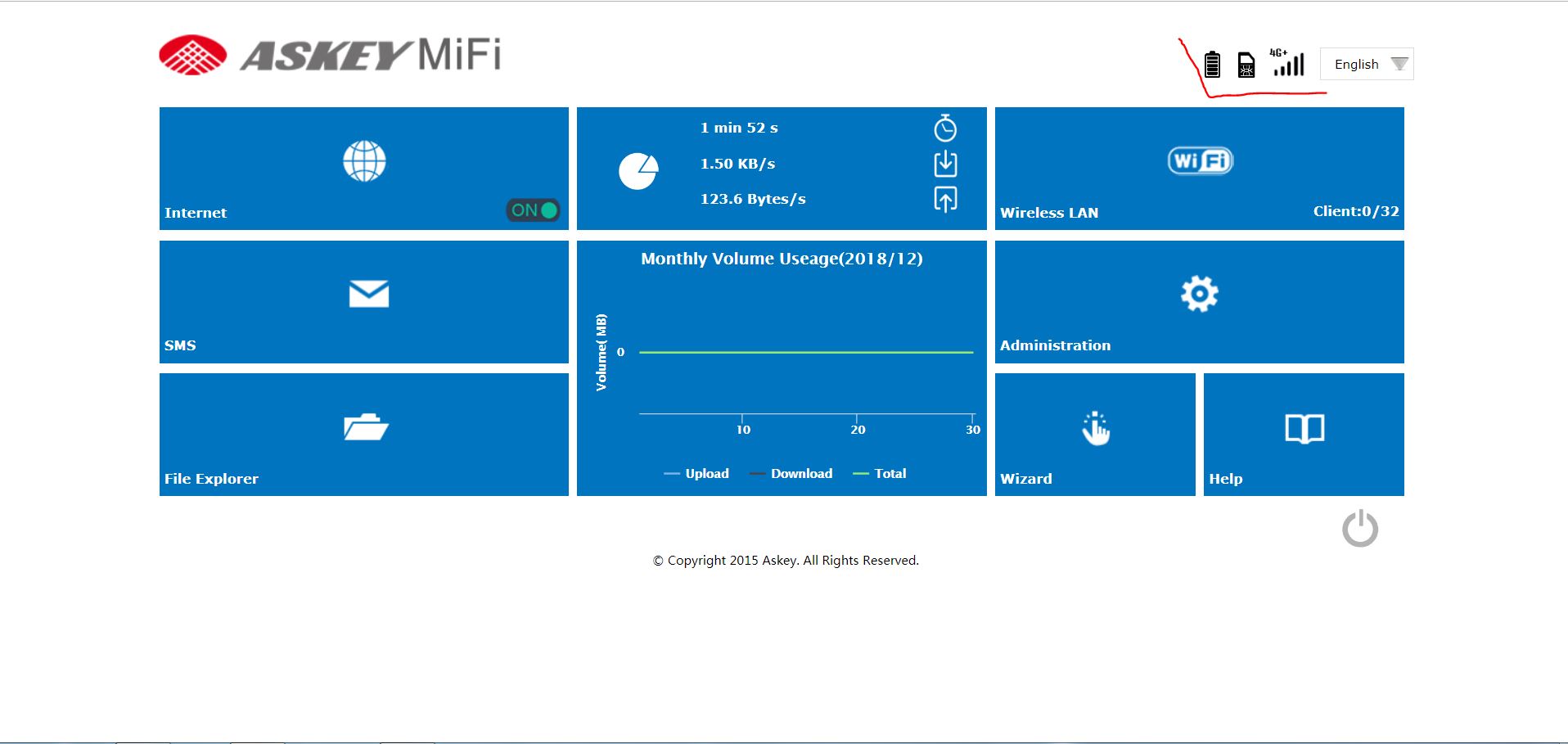Image resolution: width=1568 pixels, height=744 pixels.
Task: Click the ASKEY MiFi brand wordmark
Action: point(371,55)
